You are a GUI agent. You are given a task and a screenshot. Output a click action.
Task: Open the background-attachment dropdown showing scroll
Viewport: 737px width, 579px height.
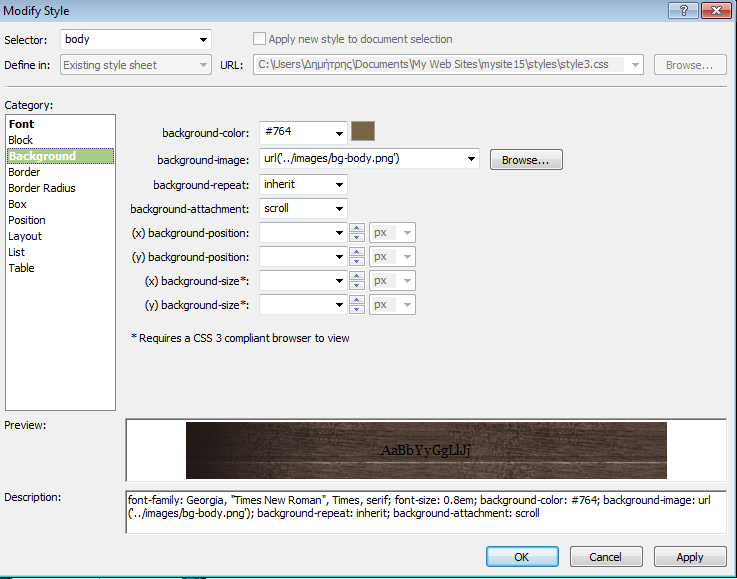tap(339, 209)
